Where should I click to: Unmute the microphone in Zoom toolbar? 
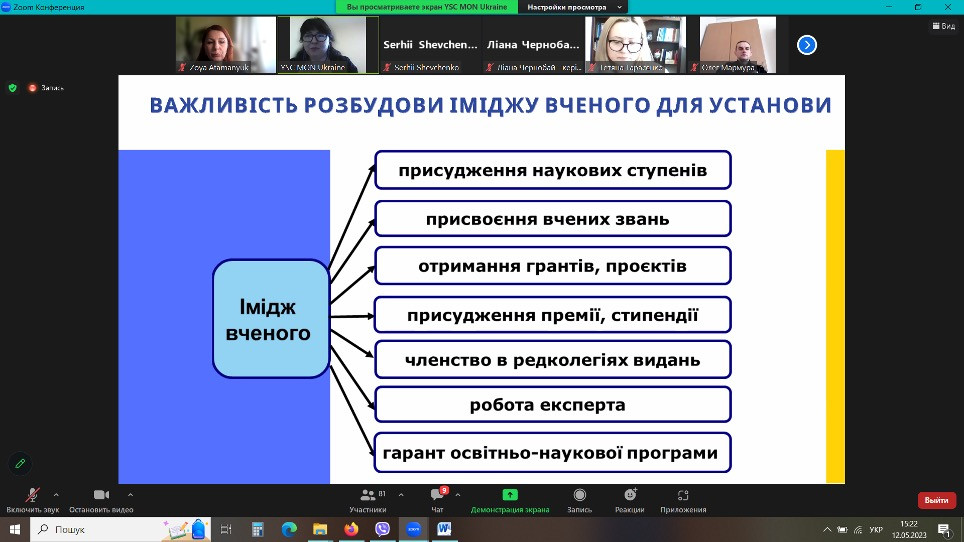pyautogui.click(x=32, y=495)
